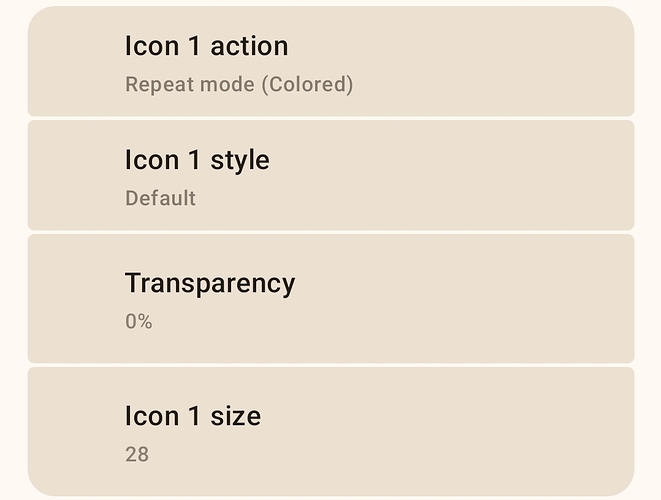Select the Icon 1 action title
Viewport: 661px width, 500px height.
206,46
